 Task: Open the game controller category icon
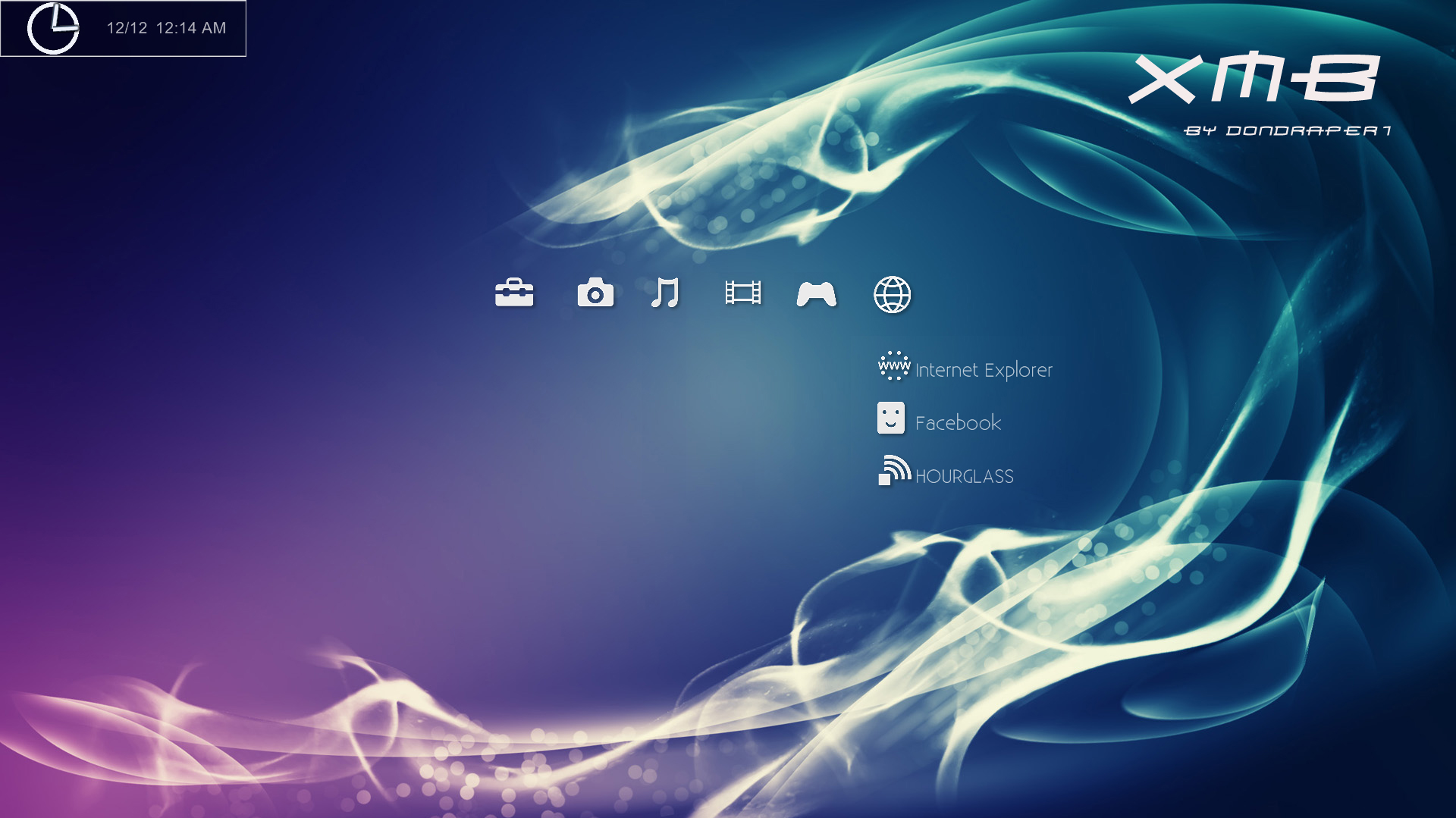click(x=817, y=295)
